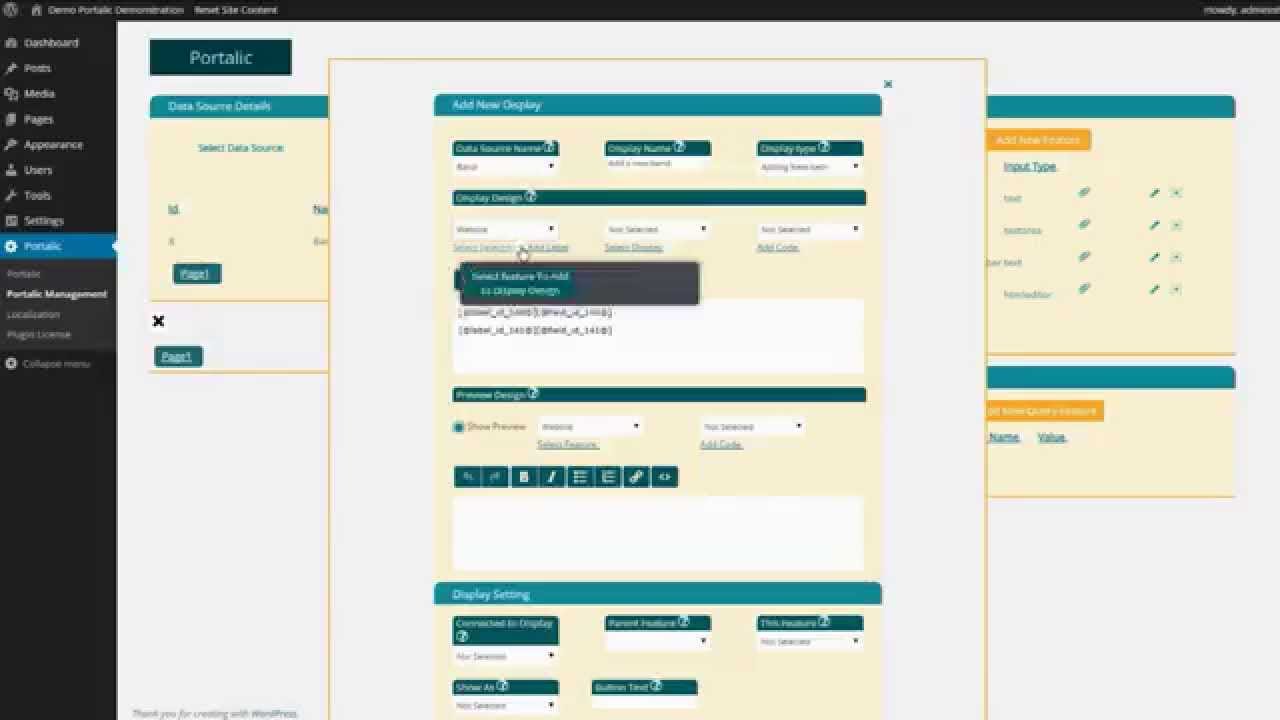
Task: Open the Display Design dropdown above Add Code
Action: tap(809, 229)
